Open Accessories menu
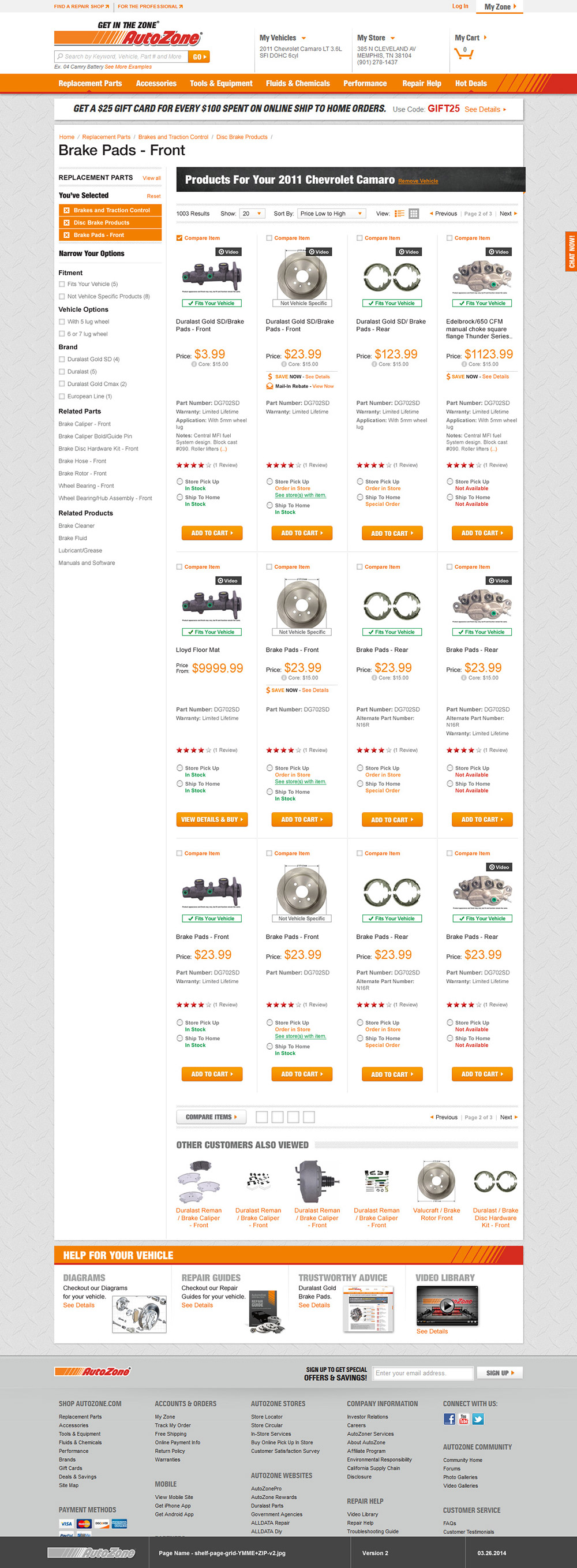The image size is (577, 1568). (x=156, y=83)
